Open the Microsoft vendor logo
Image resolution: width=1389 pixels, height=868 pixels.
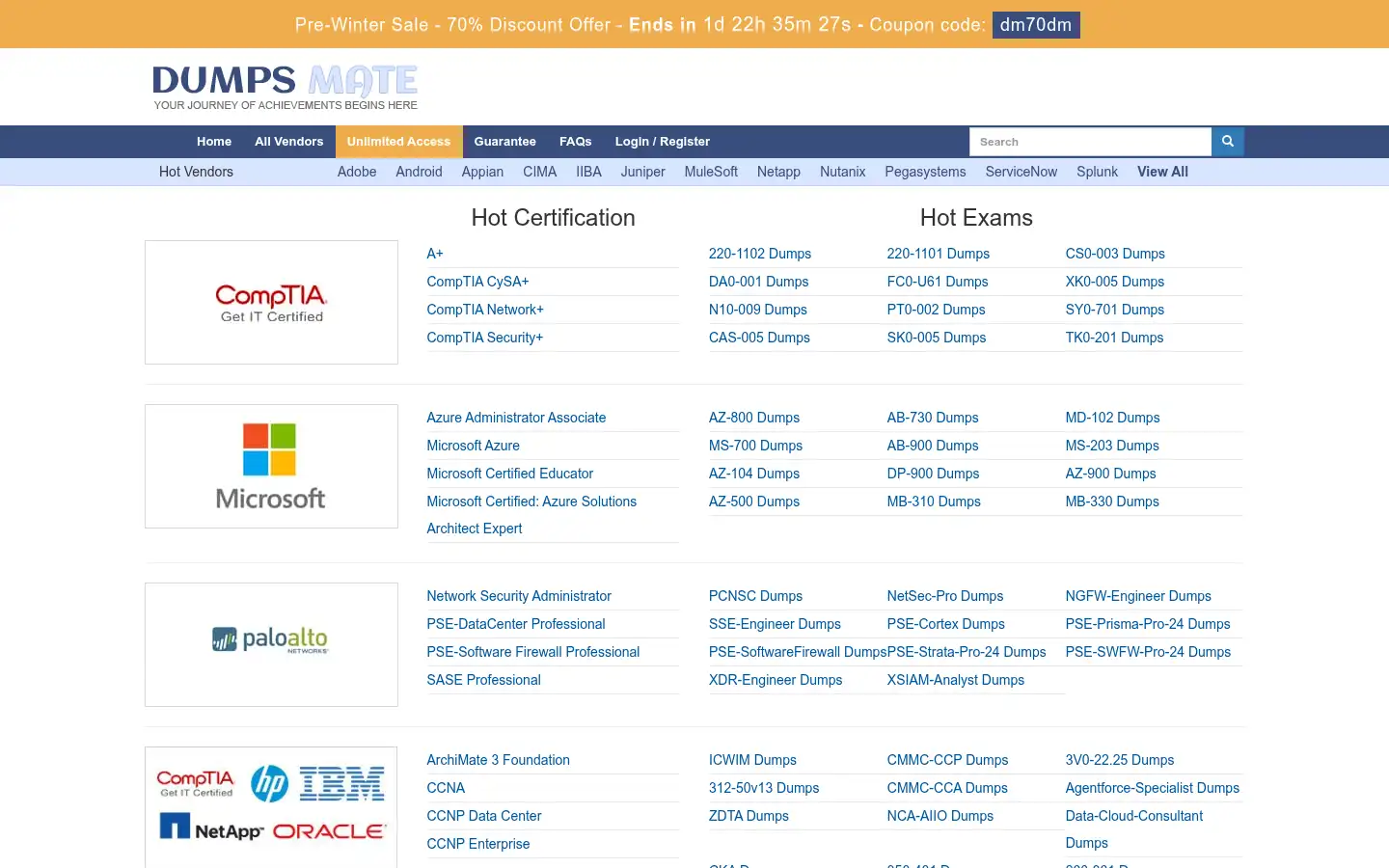point(271,466)
